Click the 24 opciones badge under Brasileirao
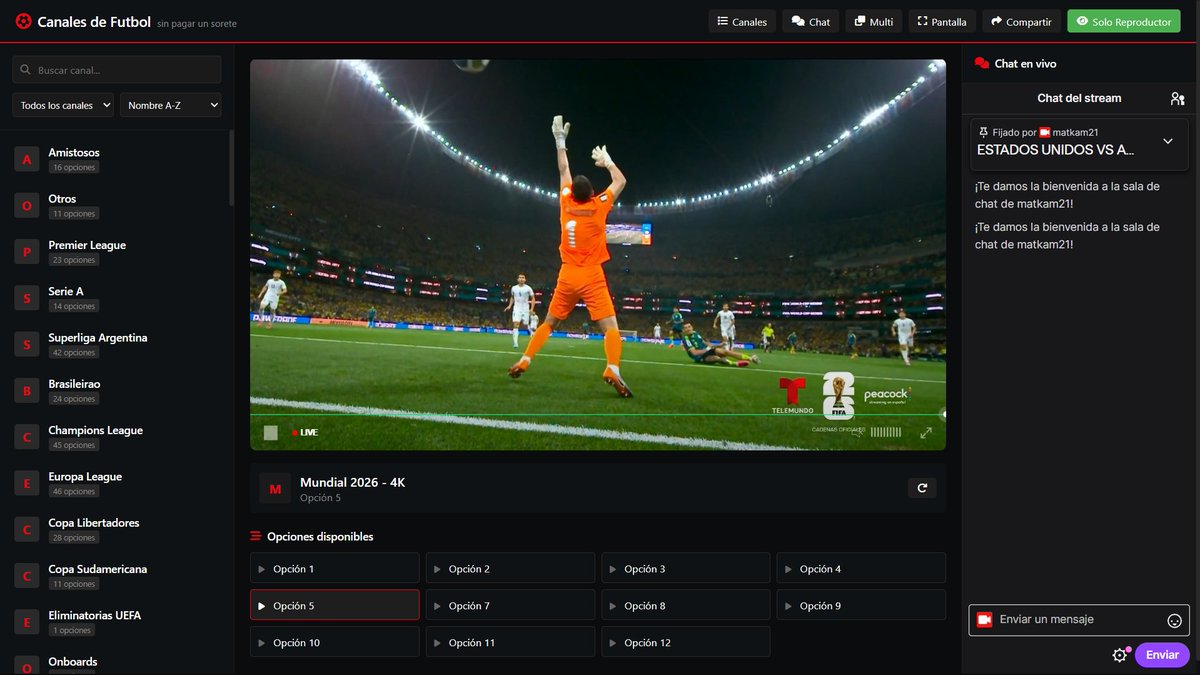Screen dimensions: 1200x675 click(74, 399)
